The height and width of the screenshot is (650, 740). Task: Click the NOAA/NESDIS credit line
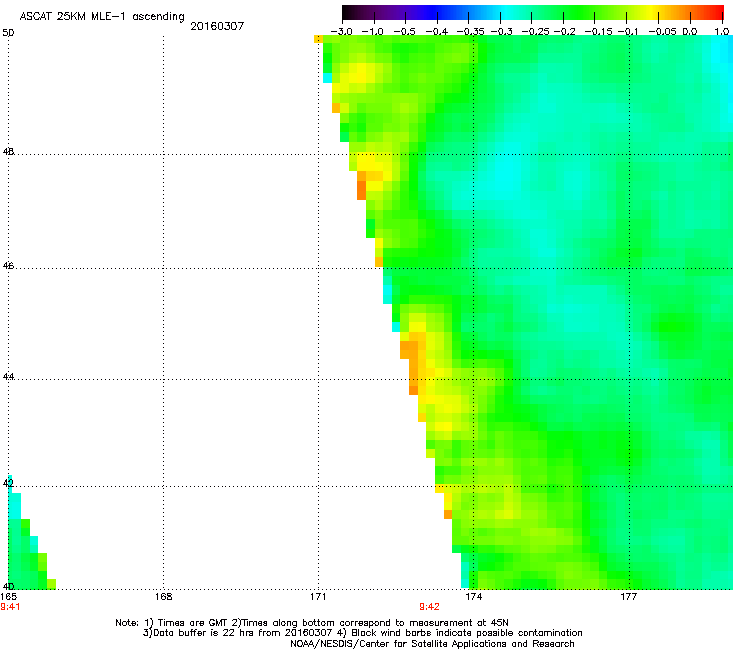coord(432,644)
